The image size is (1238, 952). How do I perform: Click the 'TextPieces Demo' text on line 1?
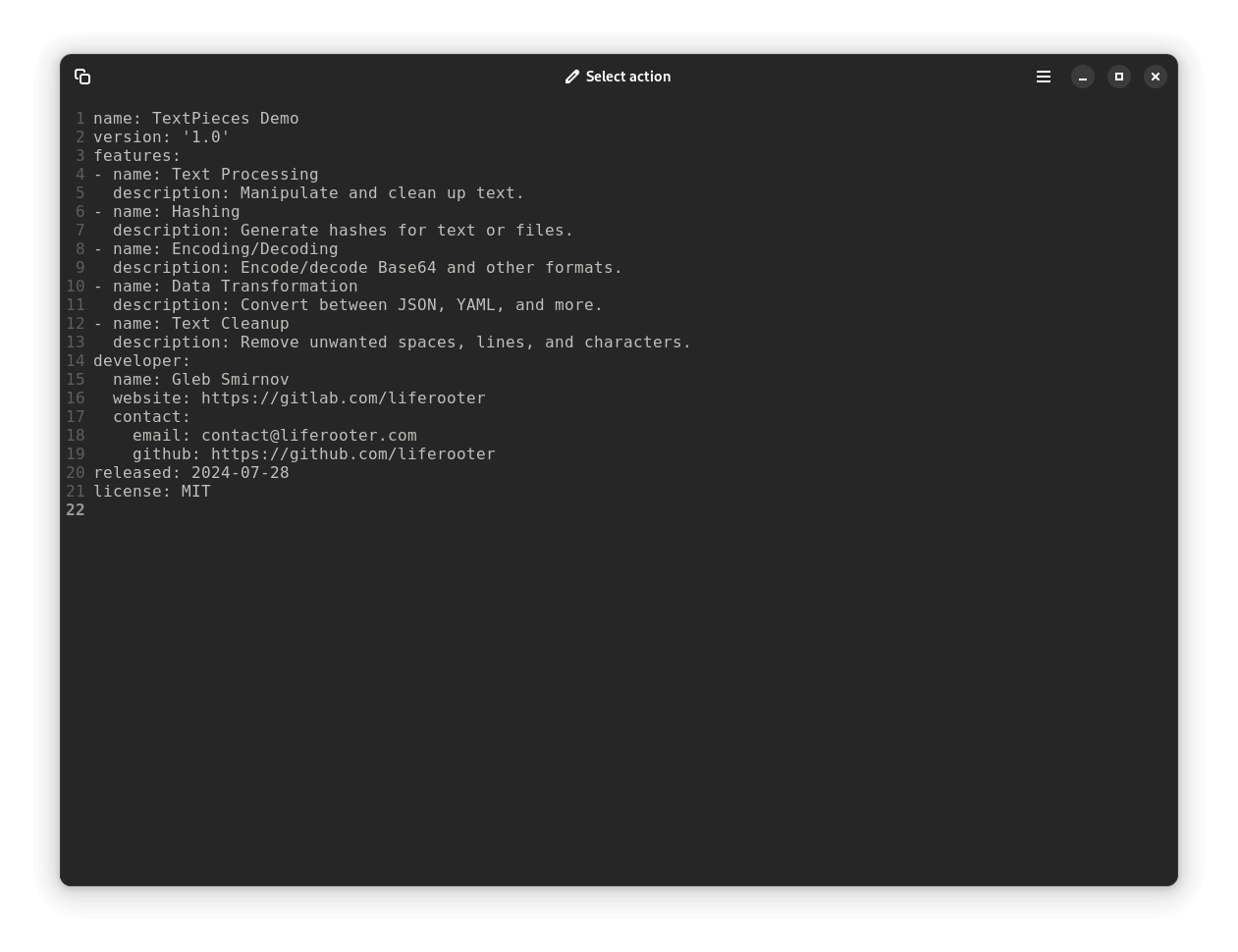tap(225, 119)
